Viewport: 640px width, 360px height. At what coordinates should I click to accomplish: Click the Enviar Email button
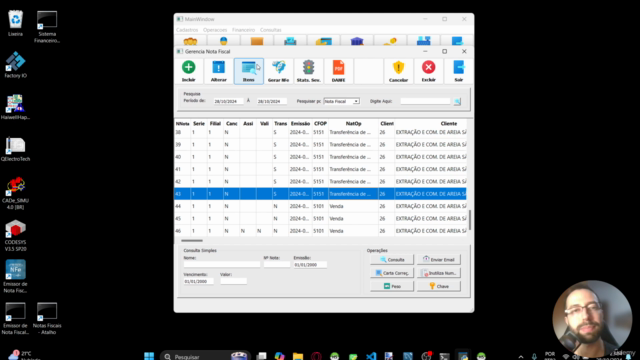click(x=439, y=260)
